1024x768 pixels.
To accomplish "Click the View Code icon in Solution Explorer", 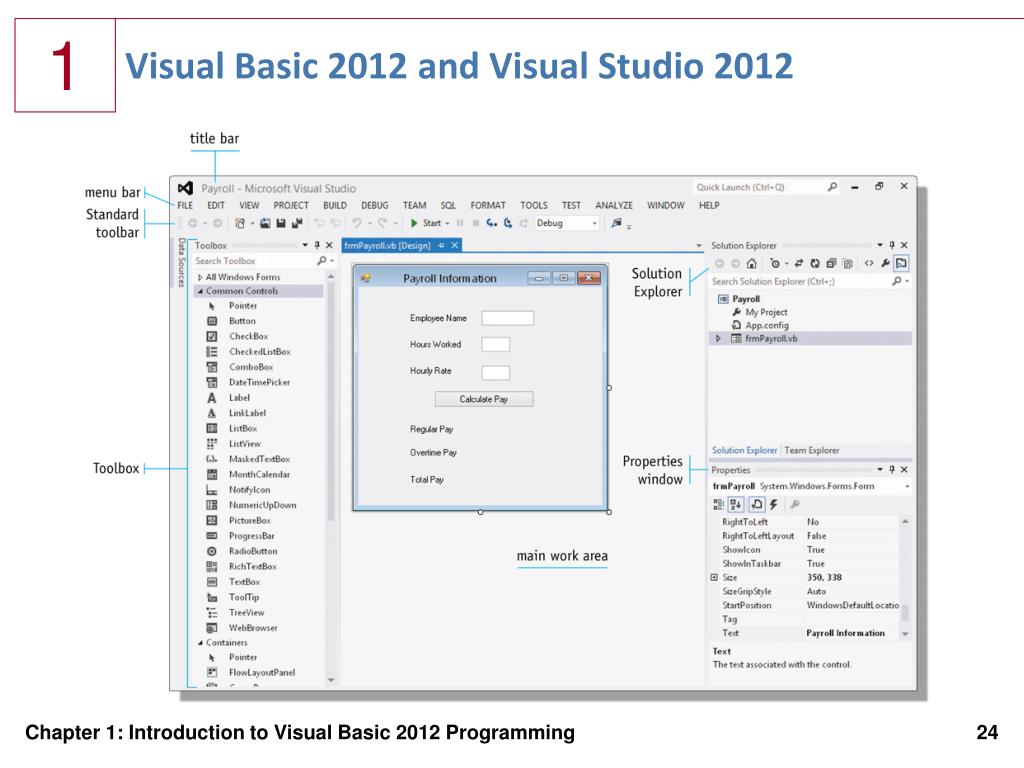I will click(x=869, y=264).
